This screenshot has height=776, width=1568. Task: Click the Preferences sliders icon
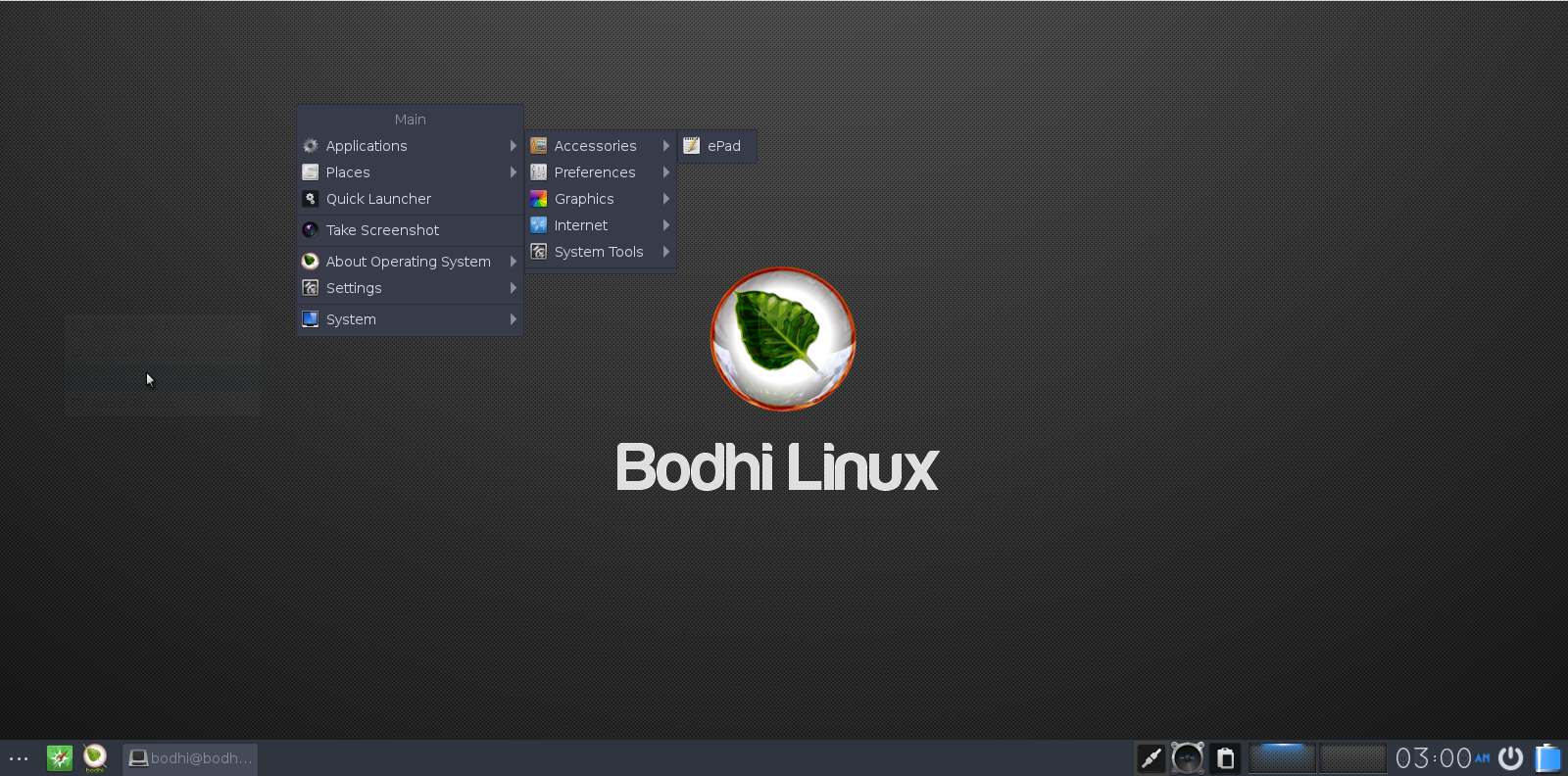[539, 172]
